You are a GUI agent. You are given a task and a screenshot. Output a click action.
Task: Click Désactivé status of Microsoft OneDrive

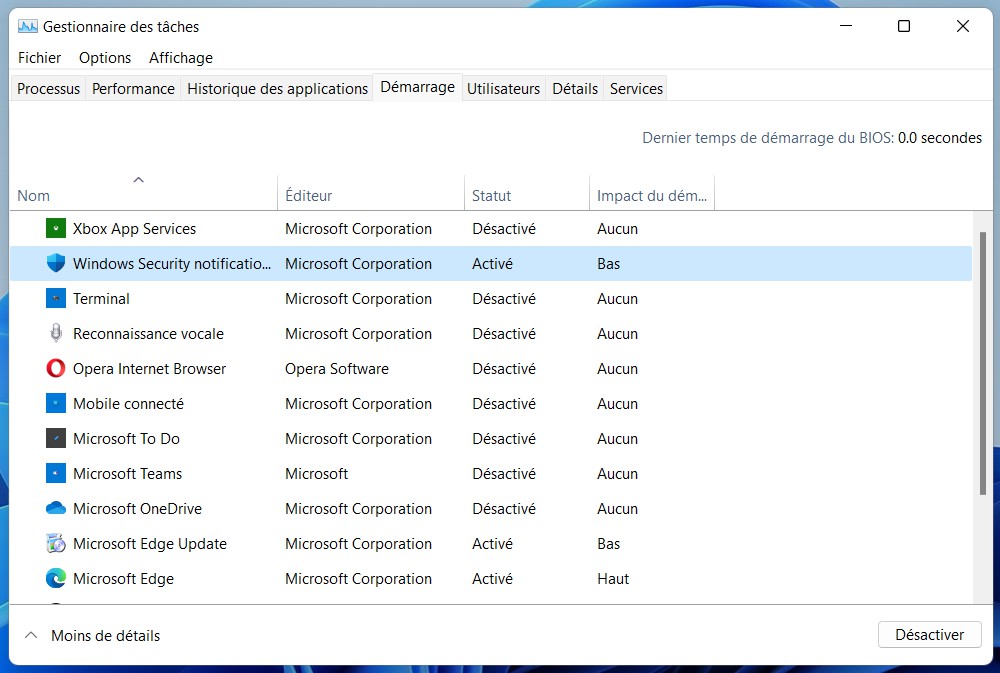(504, 509)
